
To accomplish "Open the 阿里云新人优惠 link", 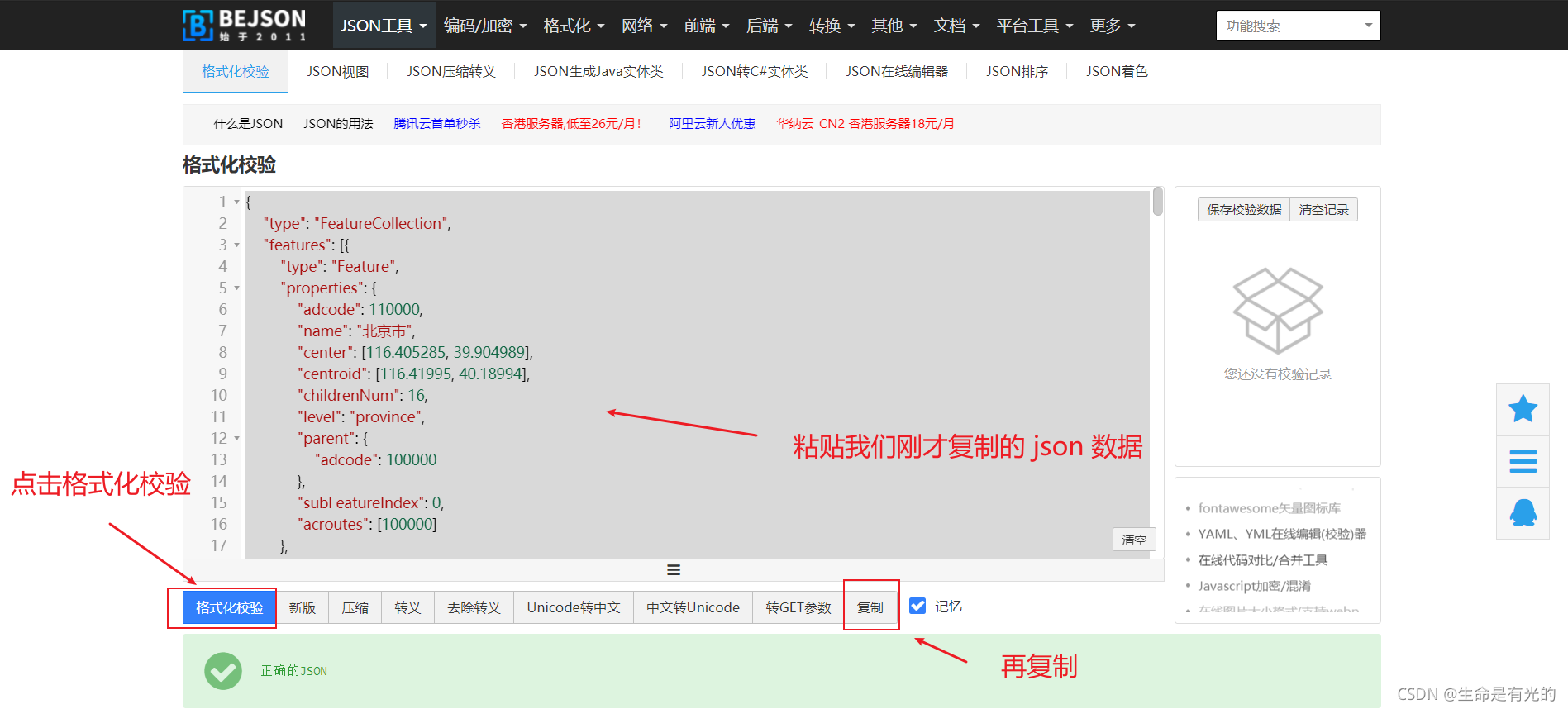I will tap(713, 123).
